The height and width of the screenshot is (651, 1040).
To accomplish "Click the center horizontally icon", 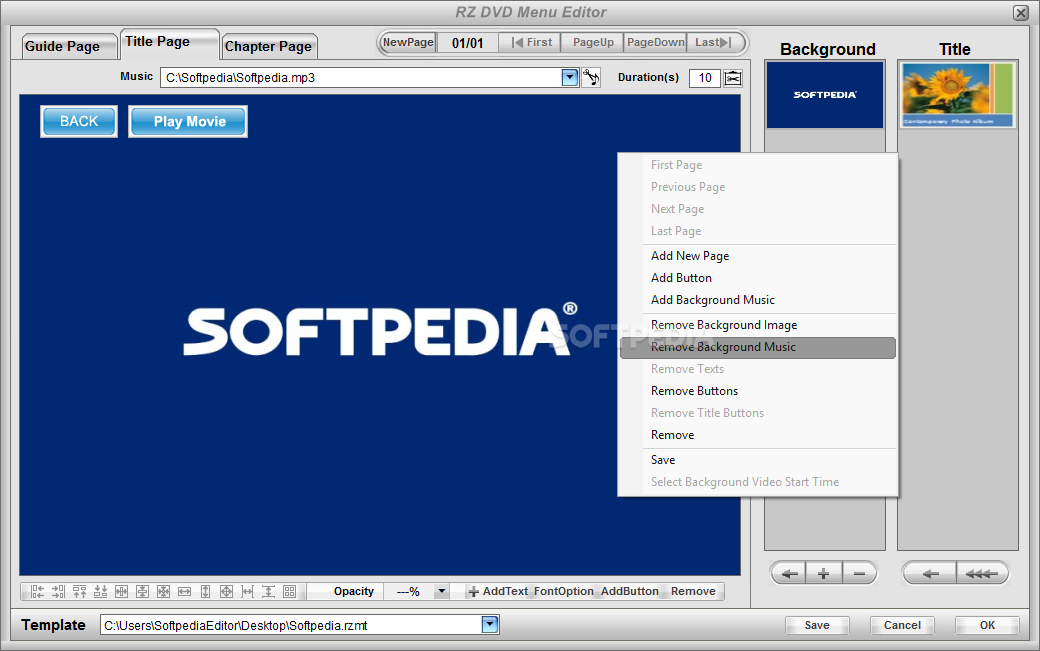I will tap(121, 591).
